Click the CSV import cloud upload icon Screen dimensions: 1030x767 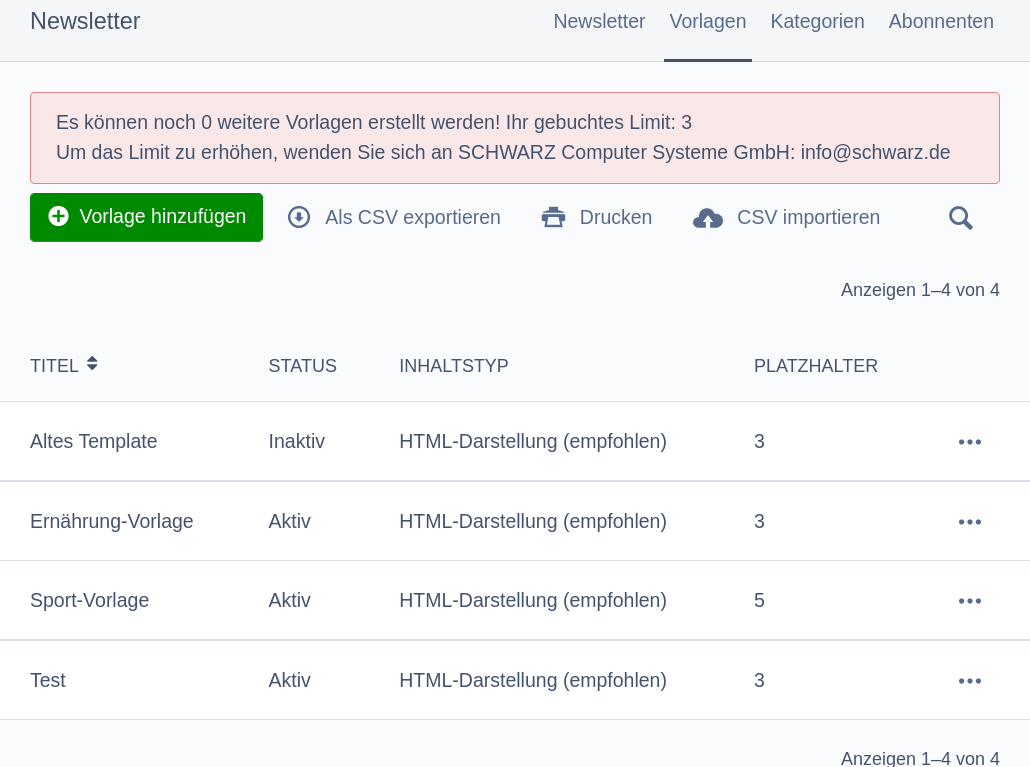click(707, 217)
